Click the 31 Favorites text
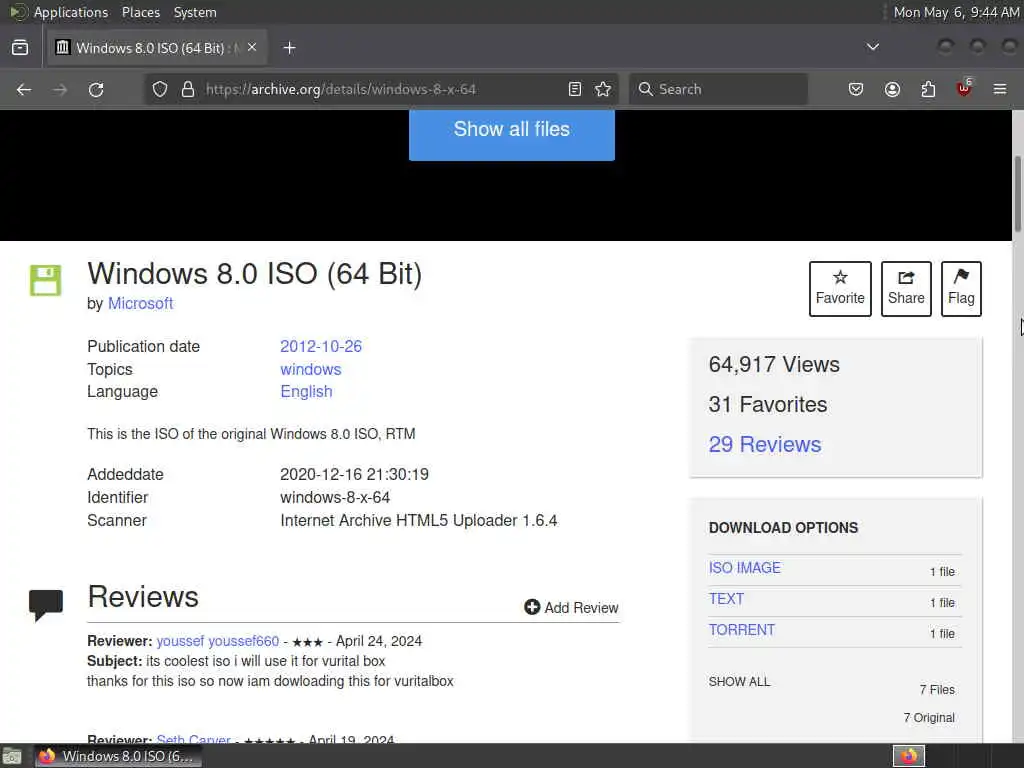This screenshot has height=768, width=1024. point(767,404)
